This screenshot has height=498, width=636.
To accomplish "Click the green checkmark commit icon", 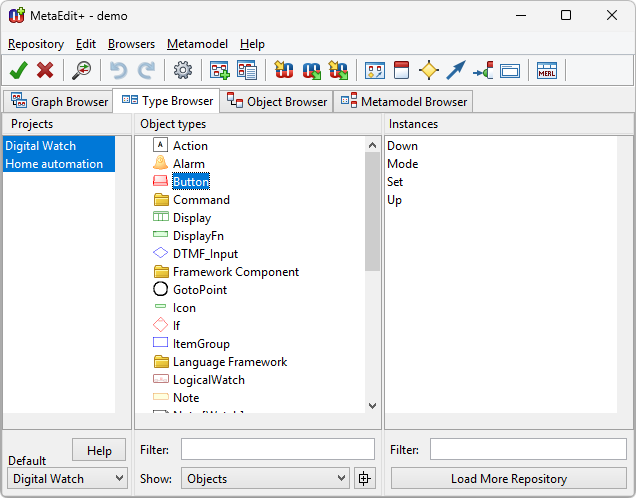I will tap(18, 70).
